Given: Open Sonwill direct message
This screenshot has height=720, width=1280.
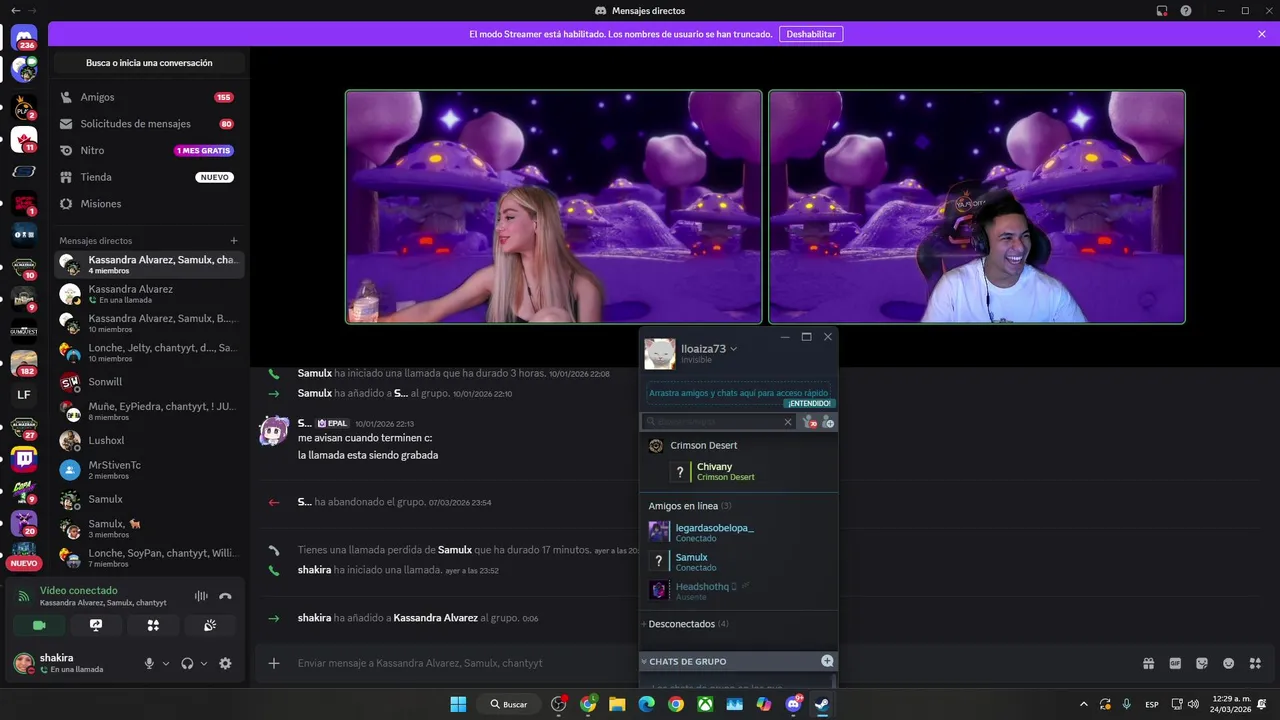Looking at the screenshot, I should (x=148, y=382).
